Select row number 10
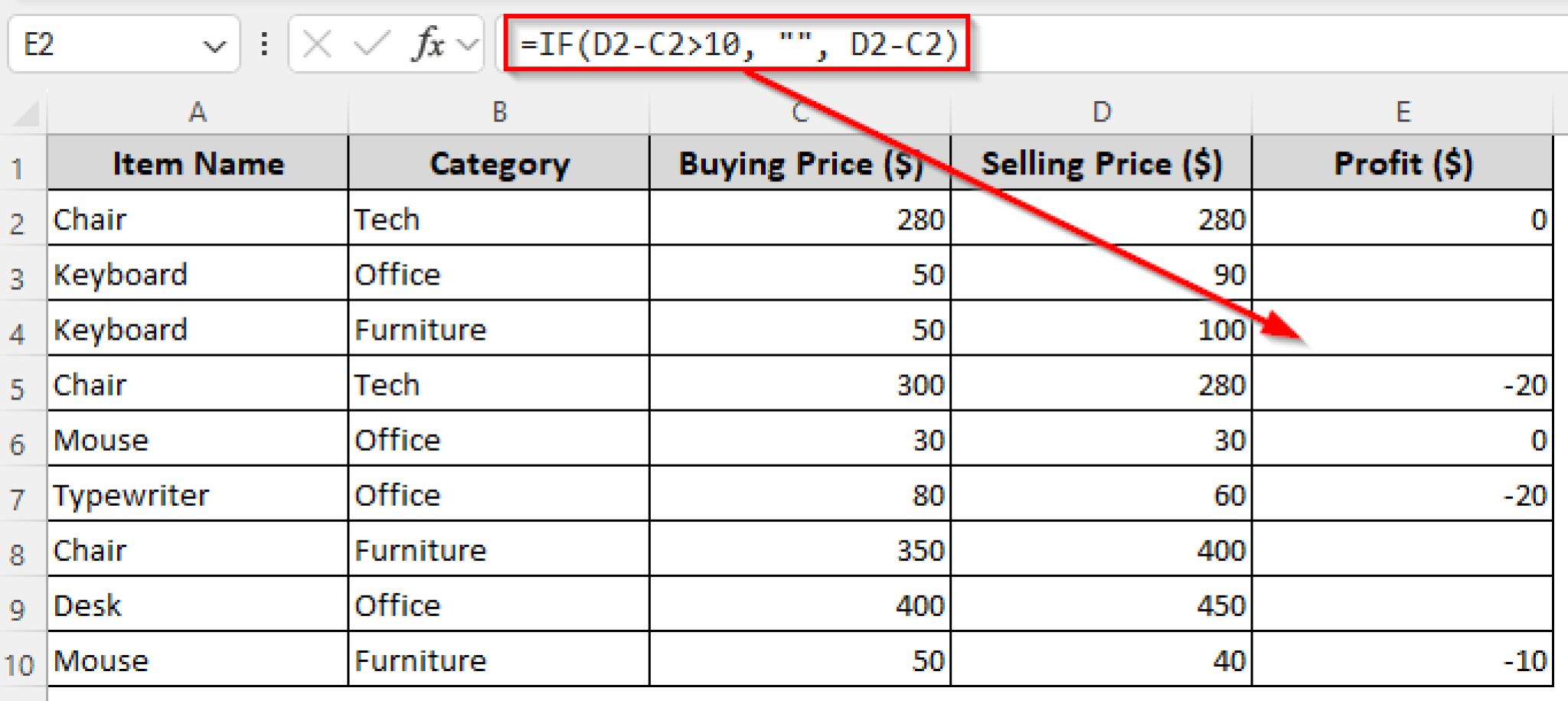The image size is (1568, 701). coord(19,660)
